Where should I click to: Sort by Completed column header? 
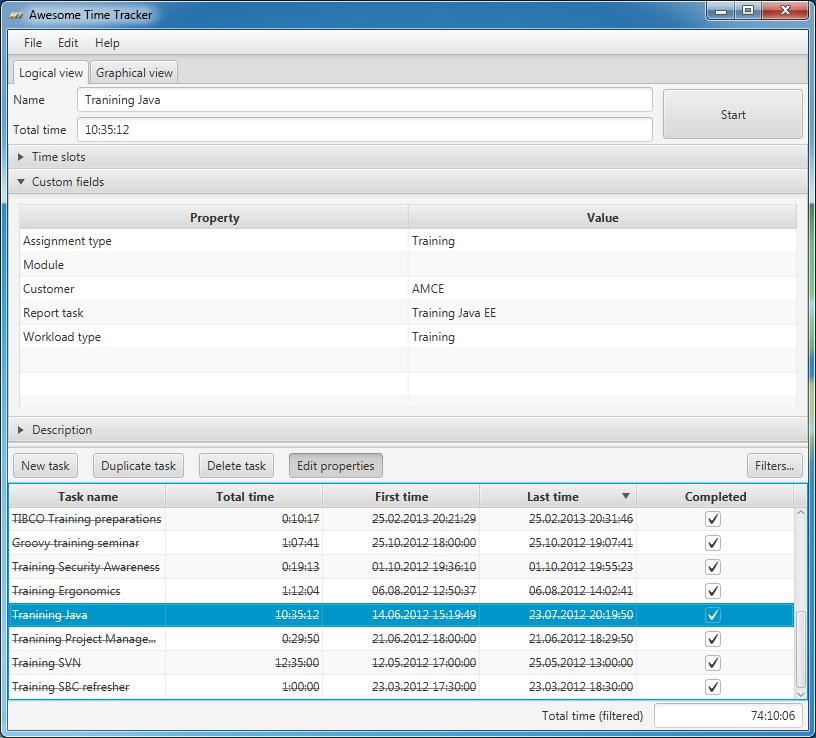(x=715, y=497)
